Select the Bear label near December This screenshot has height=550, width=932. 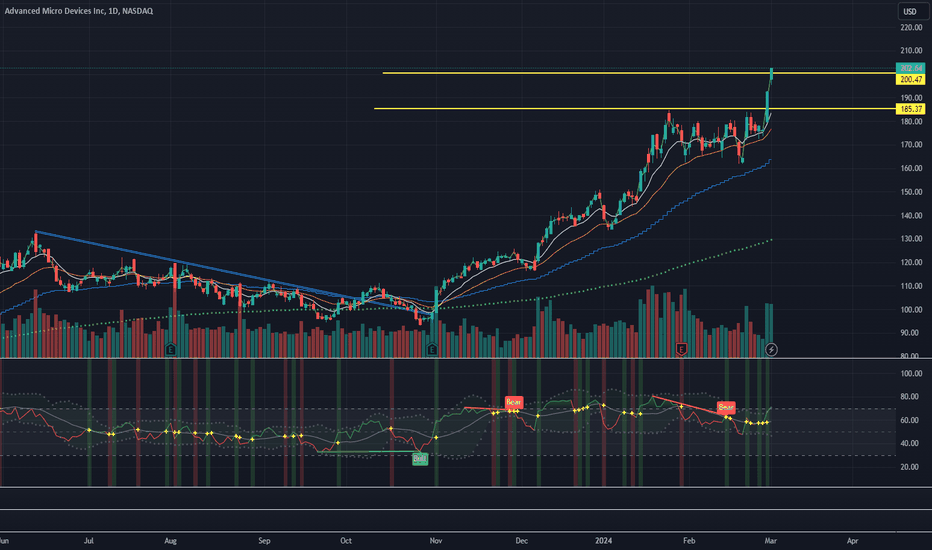[x=514, y=403]
